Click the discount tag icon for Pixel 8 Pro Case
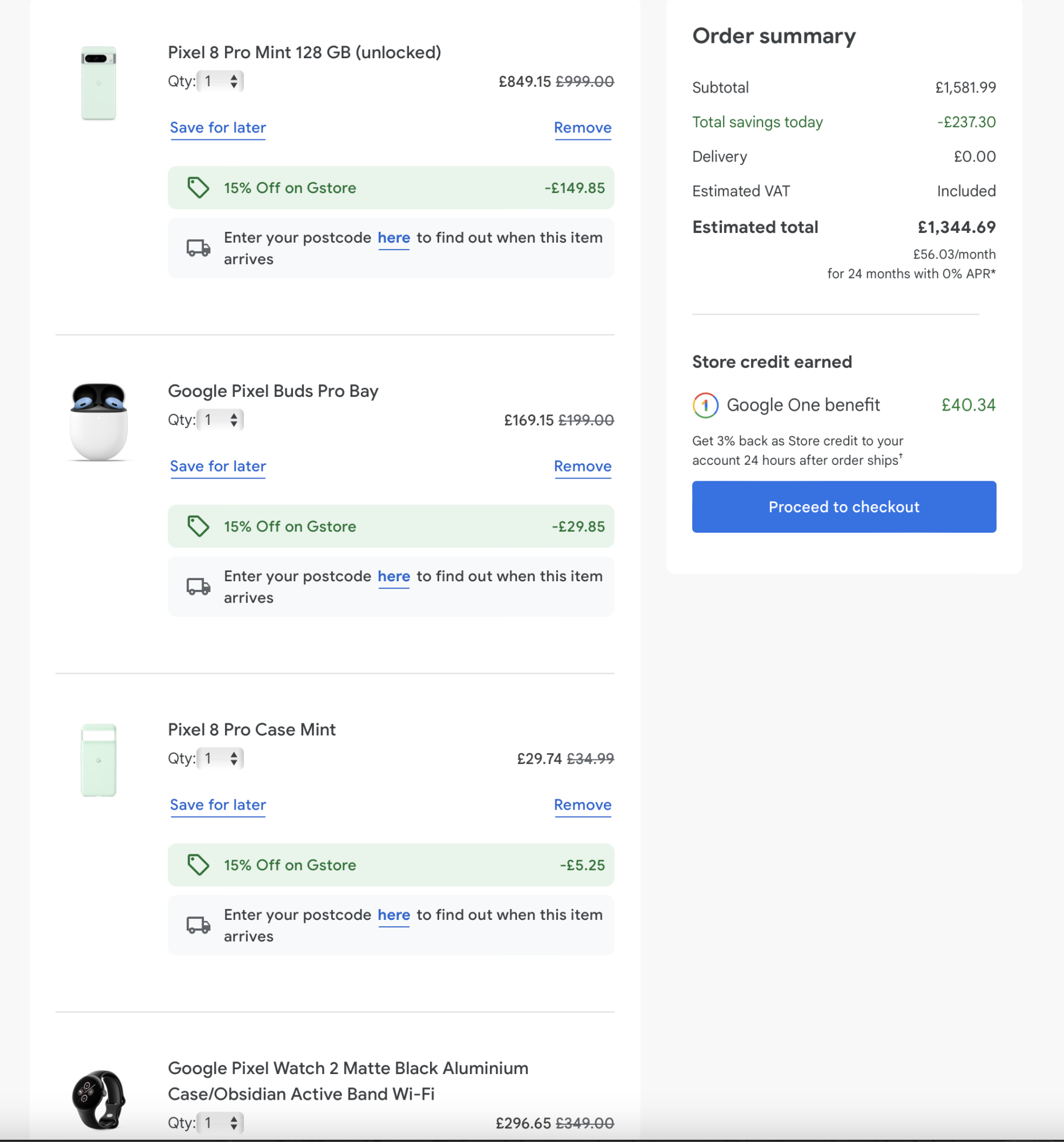The image size is (1064, 1142). 198,864
